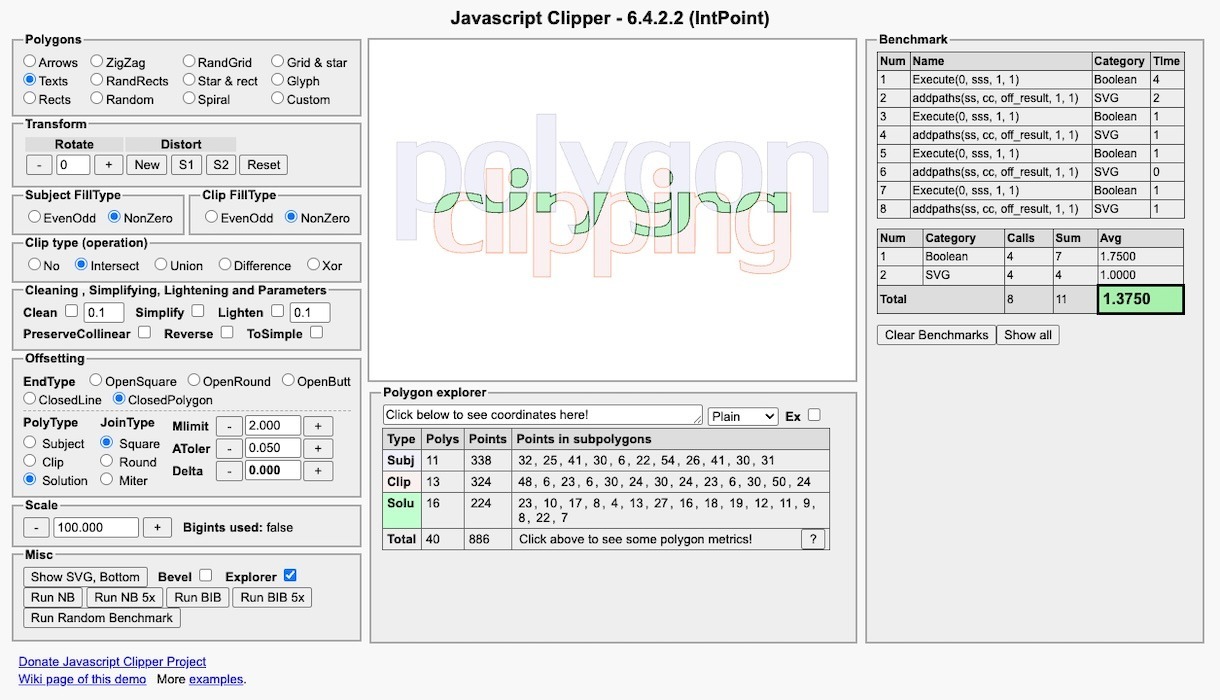Decrease rotation with the minus button

(x=38, y=165)
